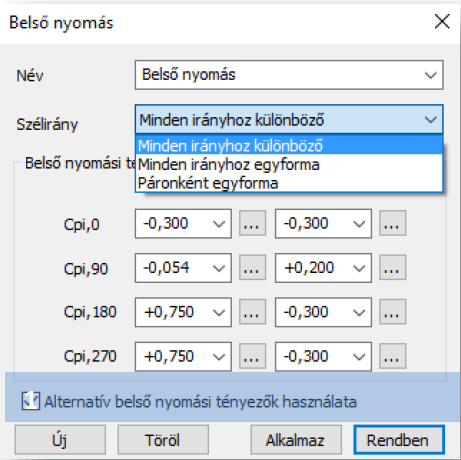Click the Töröl button

click(x=163, y=440)
